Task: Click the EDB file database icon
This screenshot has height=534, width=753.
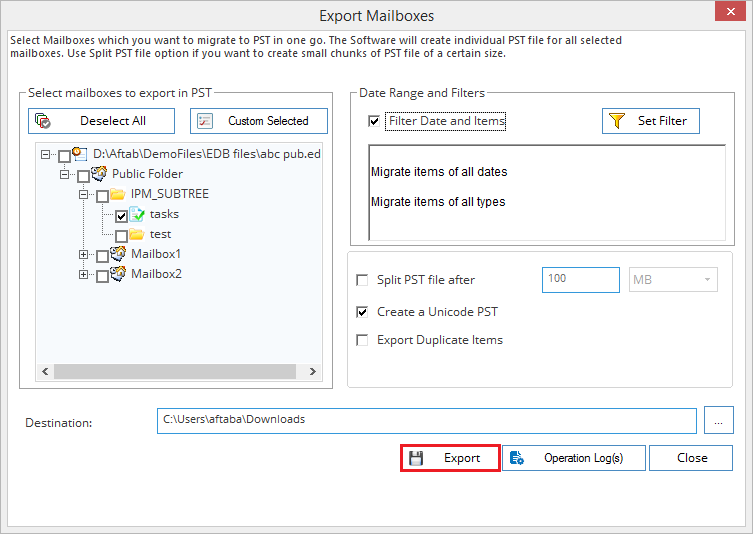Action: coord(80,154)
